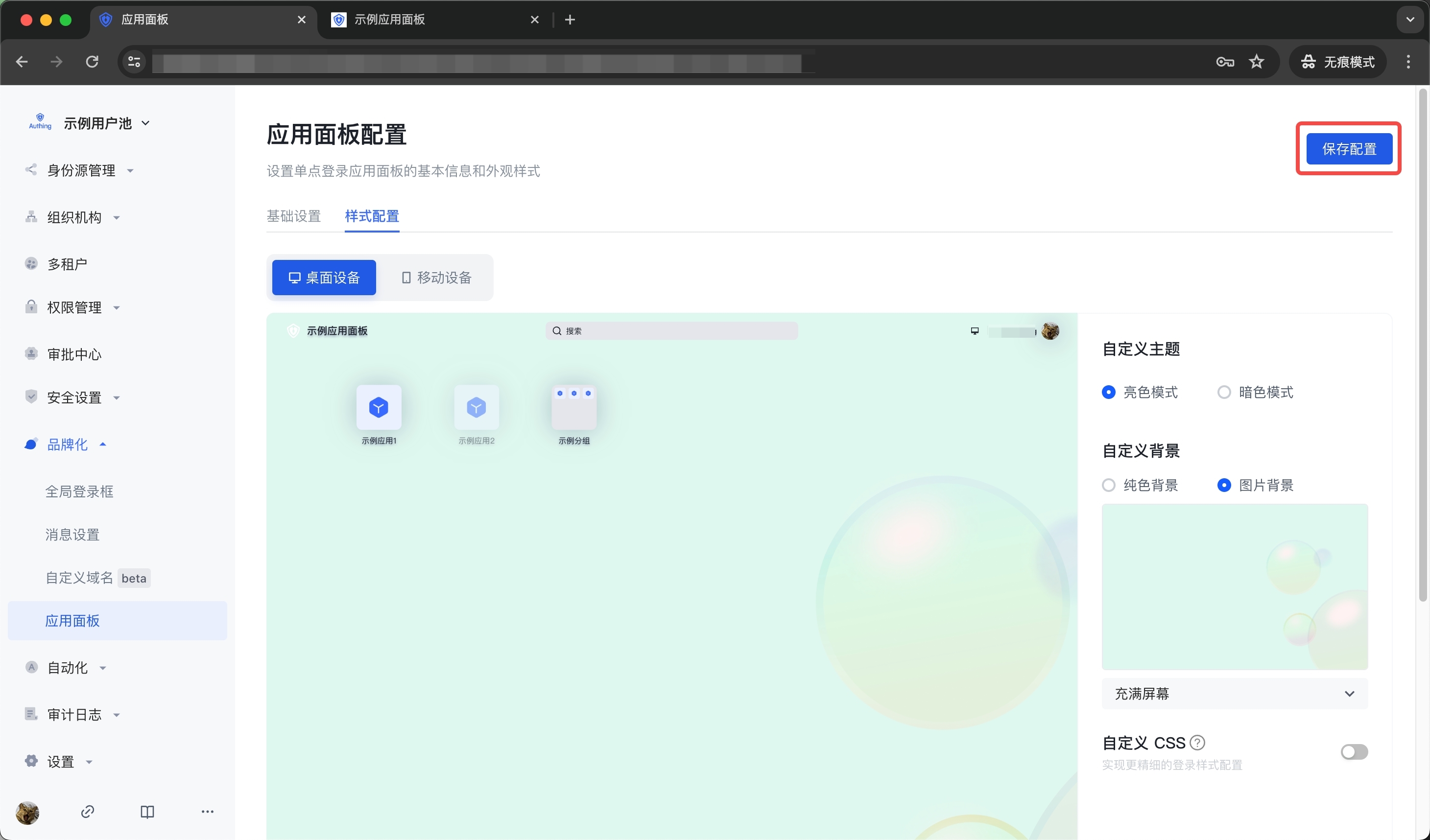The height and width of the screenshot is (840, 1430).
Task: Click the CSS help question mark icon
Action: click(x=1197, y=742)
